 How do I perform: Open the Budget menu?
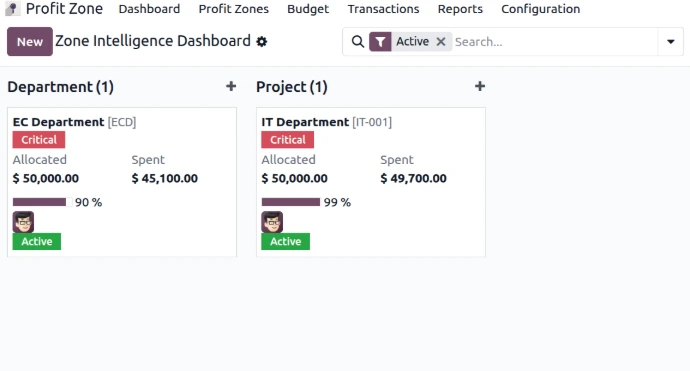tap(308, 9)
